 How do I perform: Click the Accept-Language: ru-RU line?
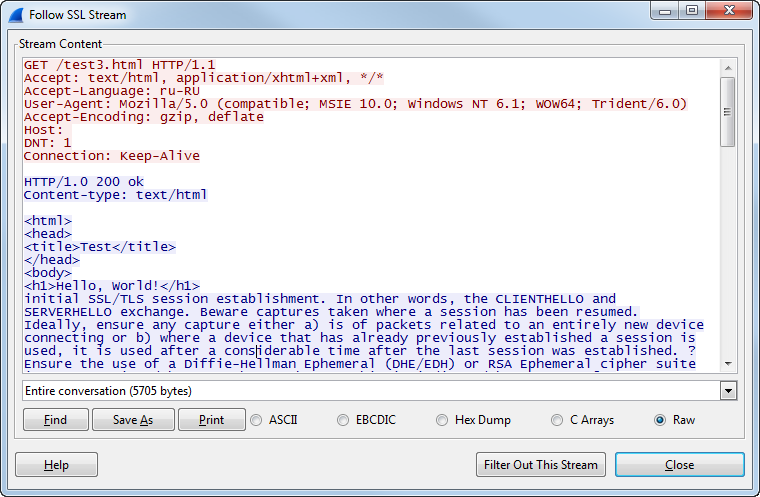click(111, 91)
